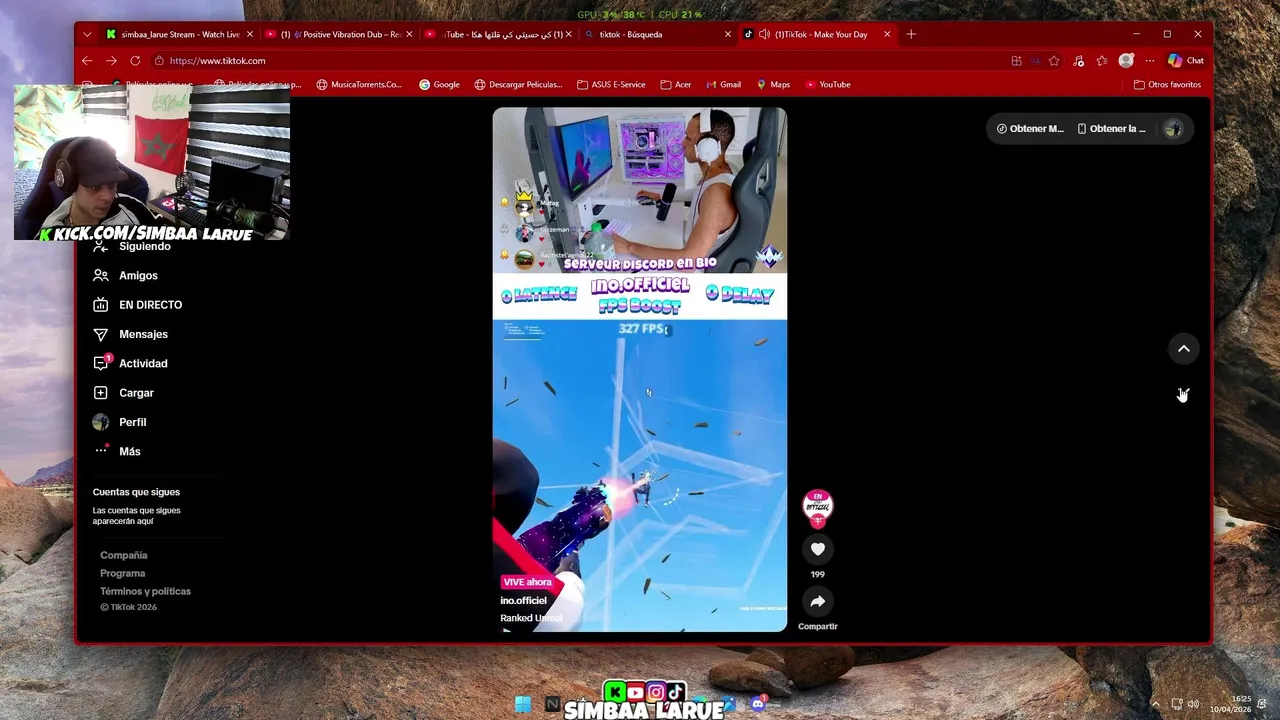Open the Acer bookmark folder

point(676,85)
